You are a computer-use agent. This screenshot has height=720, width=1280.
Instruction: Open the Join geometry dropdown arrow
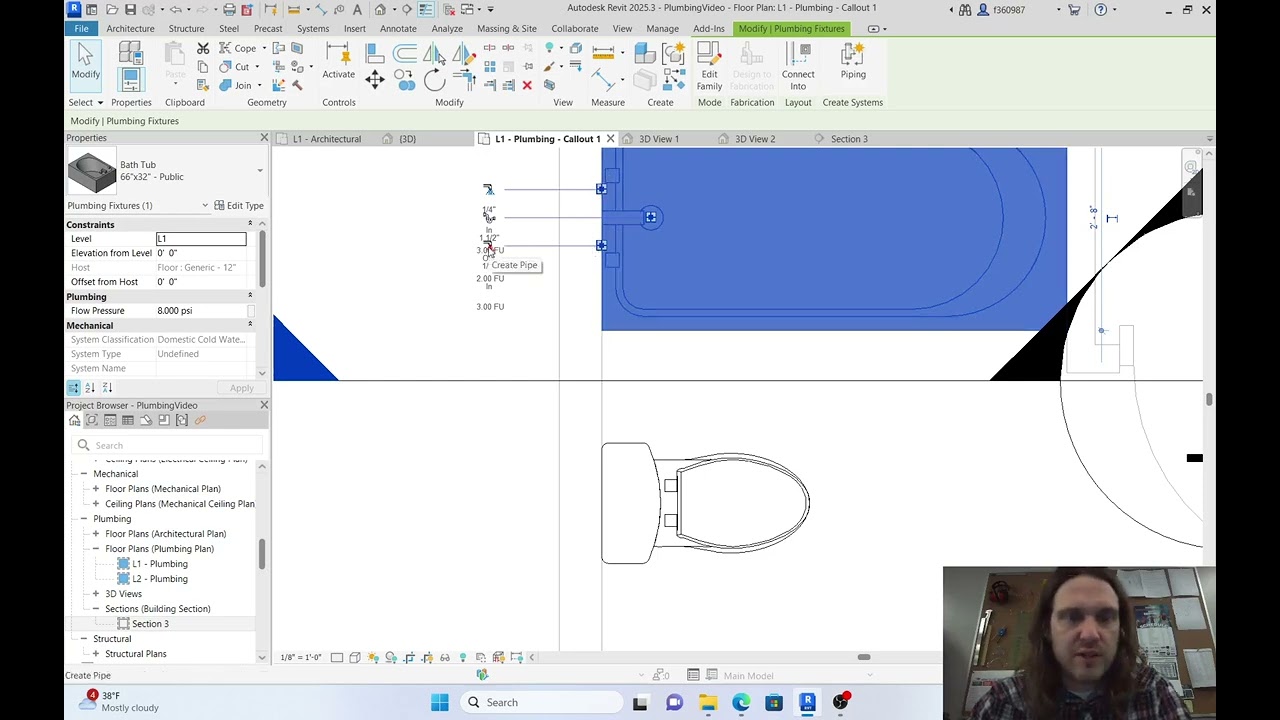(258, 86)
